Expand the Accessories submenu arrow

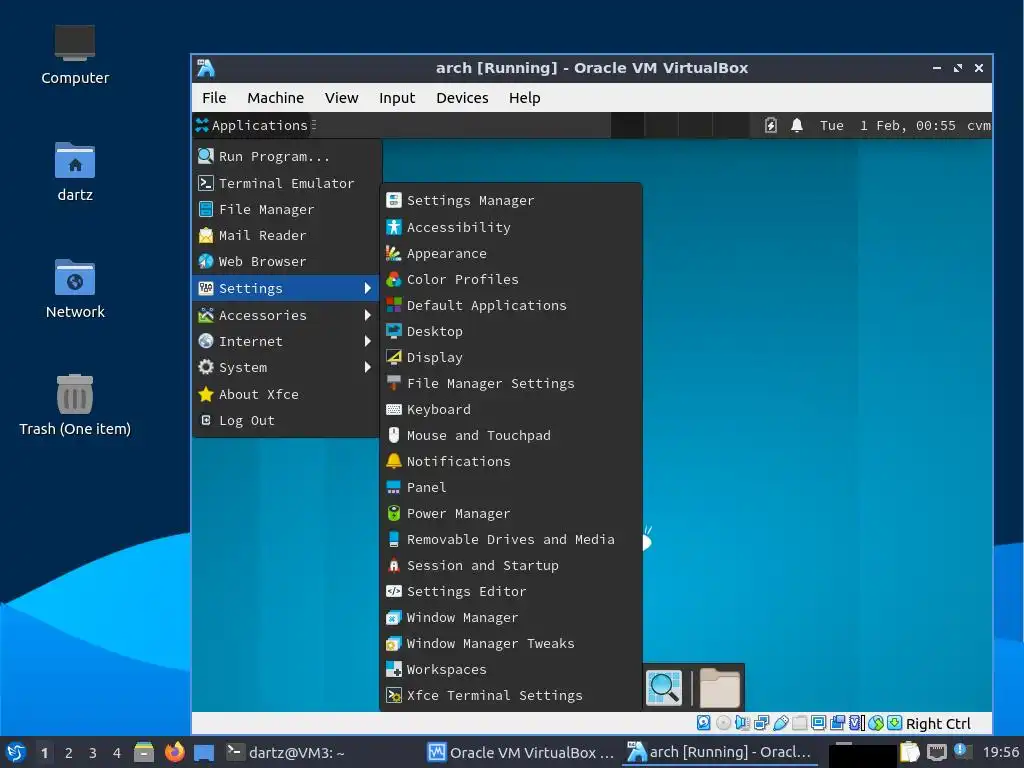coord(368,315)
